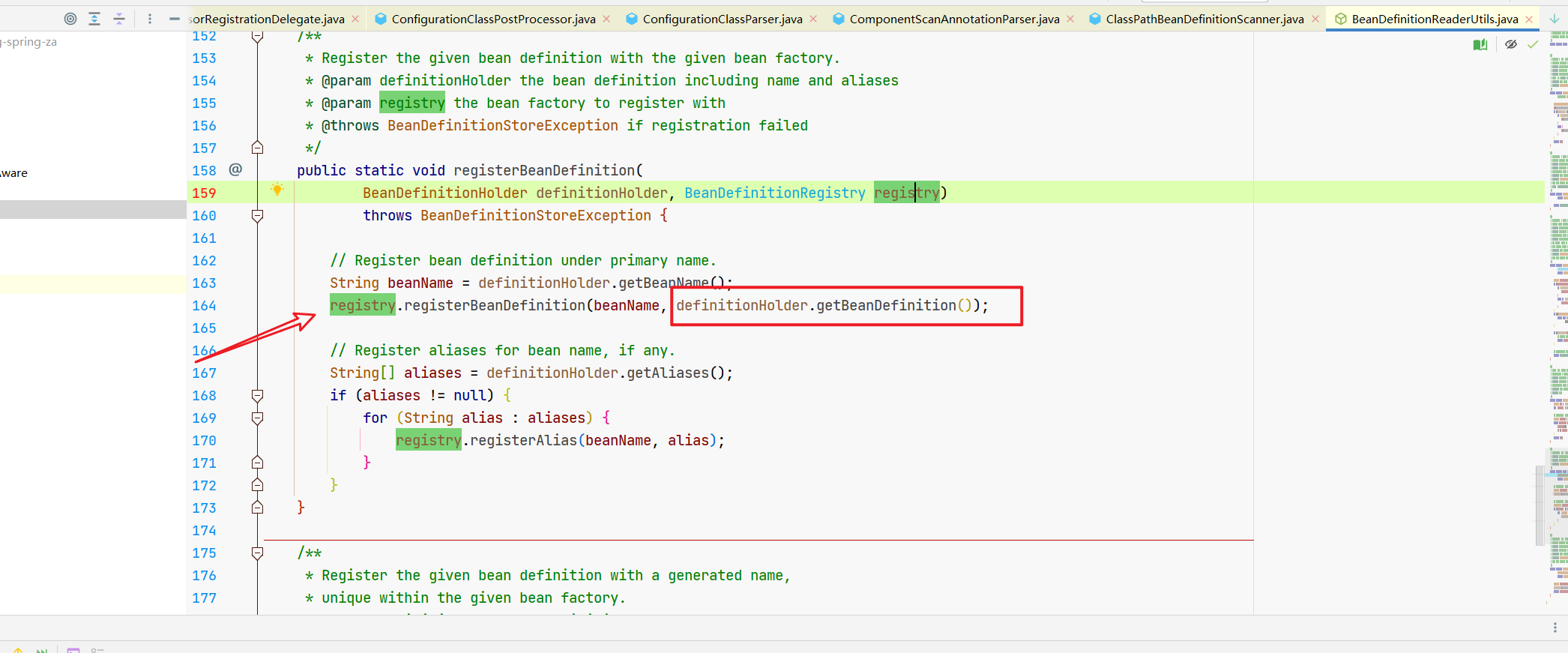Close the ClassPathBeanDefinitionScanner.java tab
The height and width of the screenshot is (653, 1568).
pos(1315,19)
